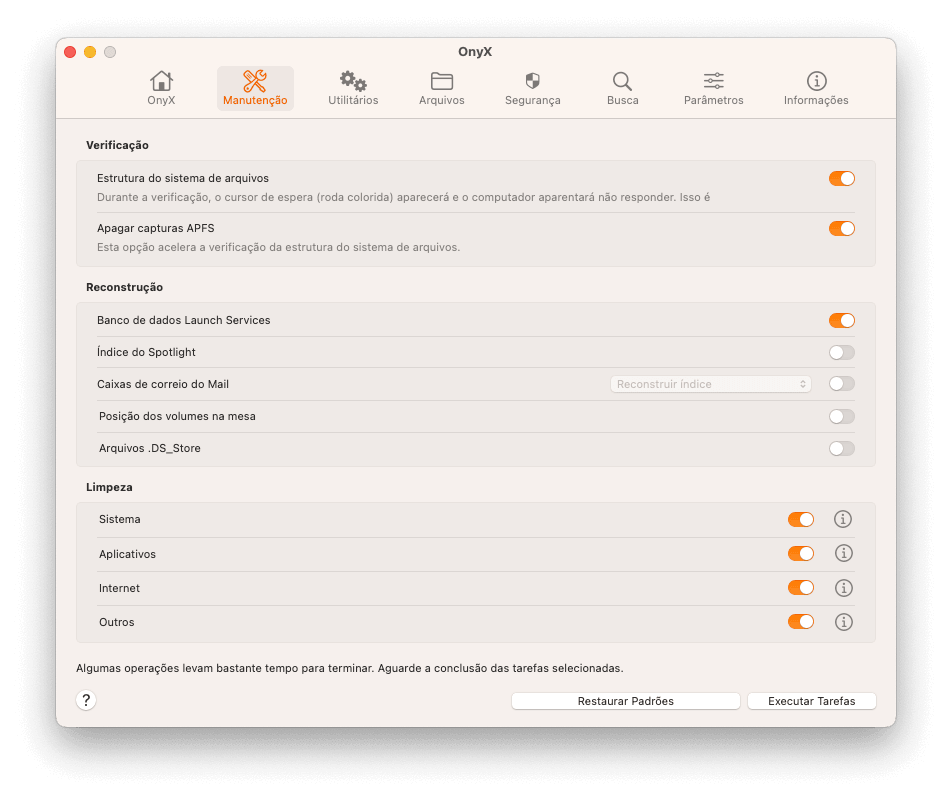The image size is (952, 801).
Task: Click the Executar Tarefas button
Action: pyautogui.click(x=811, y=701)
